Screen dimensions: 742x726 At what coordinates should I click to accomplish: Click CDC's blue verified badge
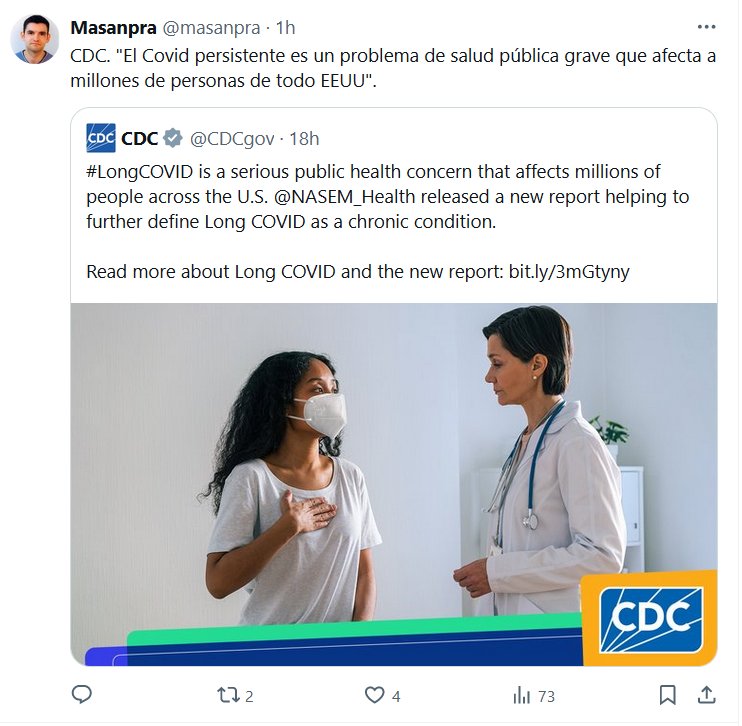173,138
